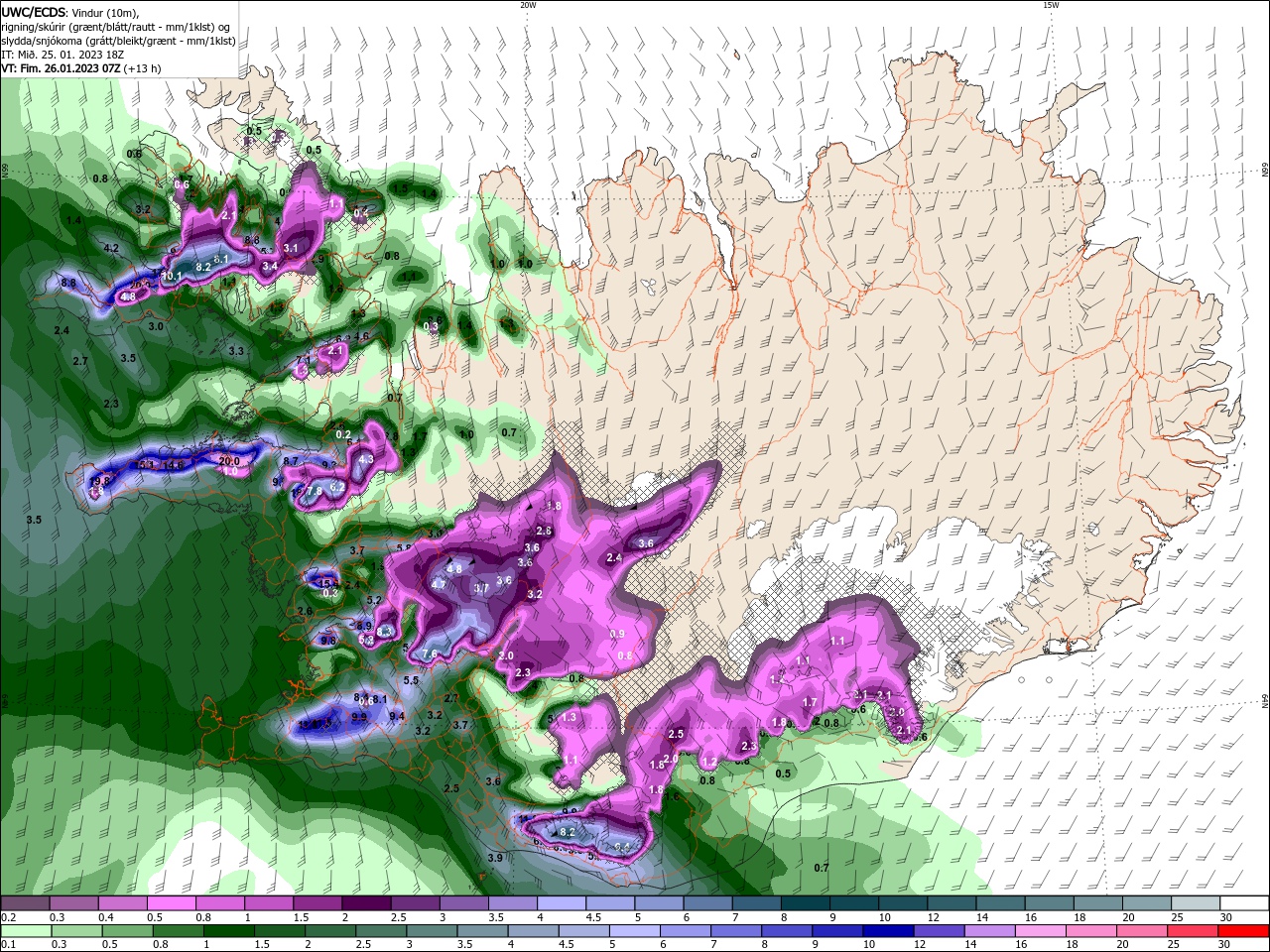Click the '4.7' snowfall value
The width and height of the screenshot is (1270, 952).
(x=438, y=584)
